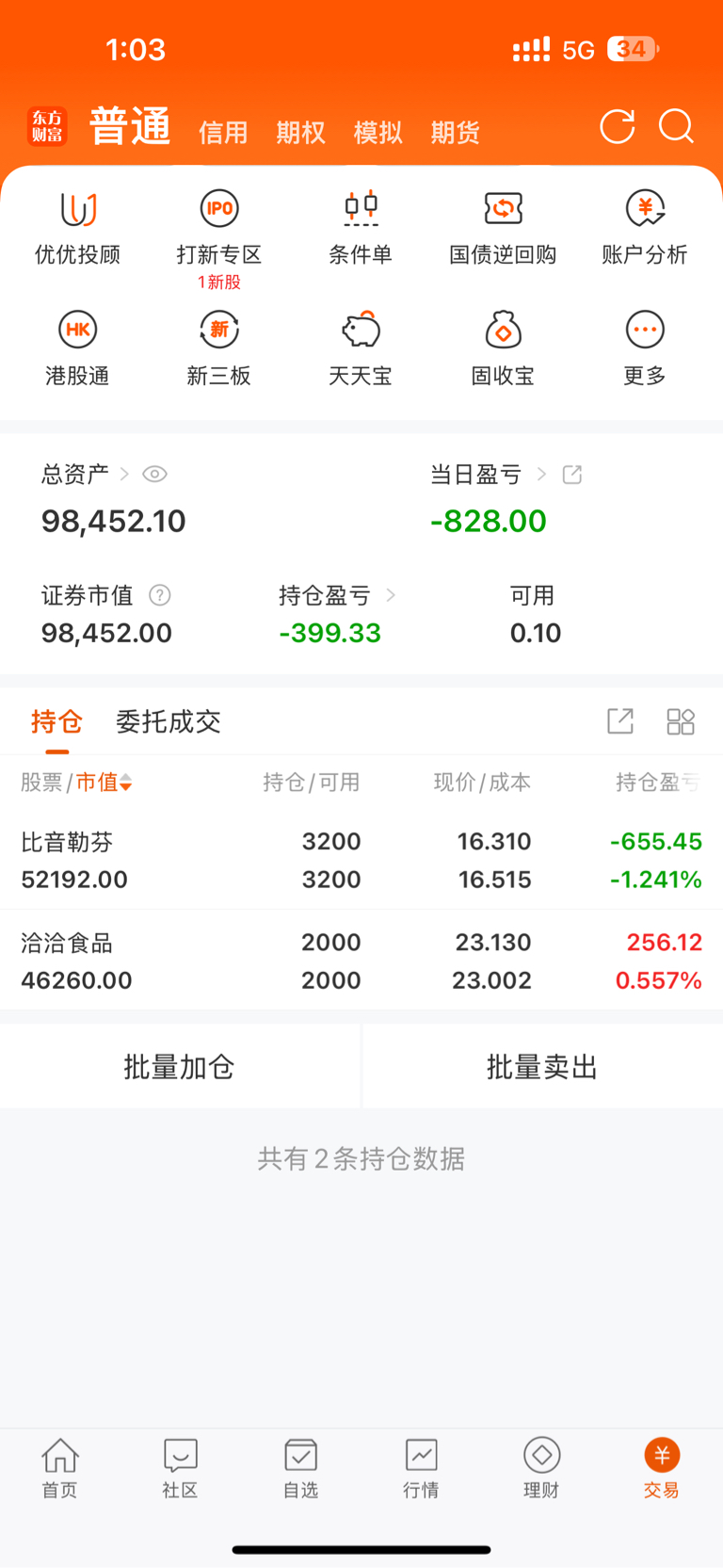Sort holdings by 市值 arrow
Image resolution: width=723 pixels, height=1568 pixels.
point(126,783)
